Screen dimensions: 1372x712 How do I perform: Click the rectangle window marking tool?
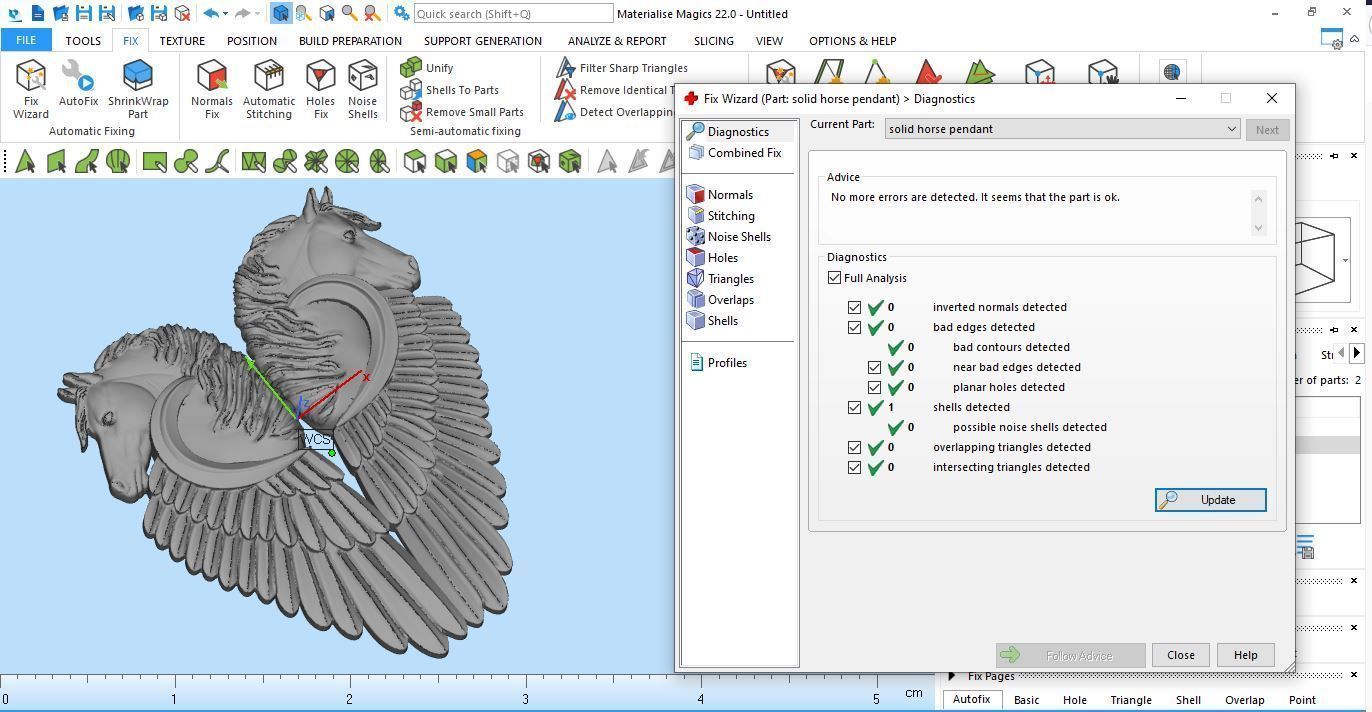154,161
